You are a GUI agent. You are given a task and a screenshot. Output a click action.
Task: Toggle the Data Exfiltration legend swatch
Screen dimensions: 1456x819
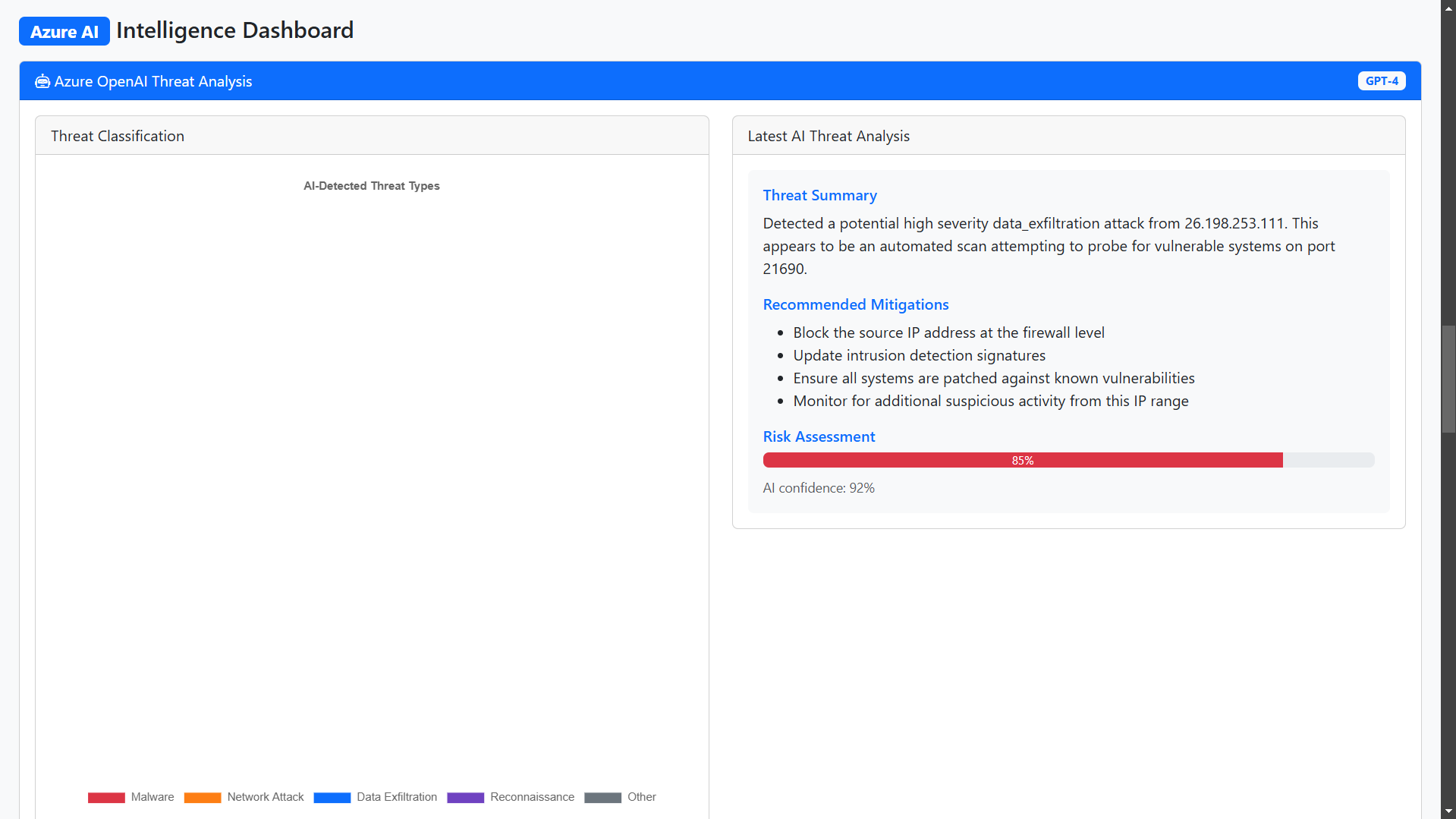pos(332,797)
